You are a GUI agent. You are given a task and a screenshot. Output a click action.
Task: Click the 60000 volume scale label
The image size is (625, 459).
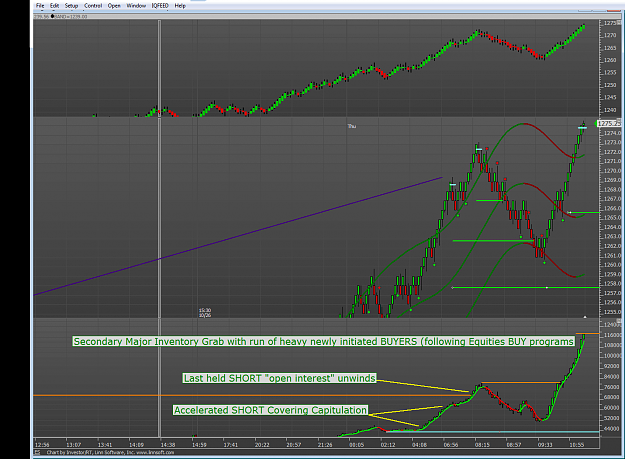coord(612,408)
